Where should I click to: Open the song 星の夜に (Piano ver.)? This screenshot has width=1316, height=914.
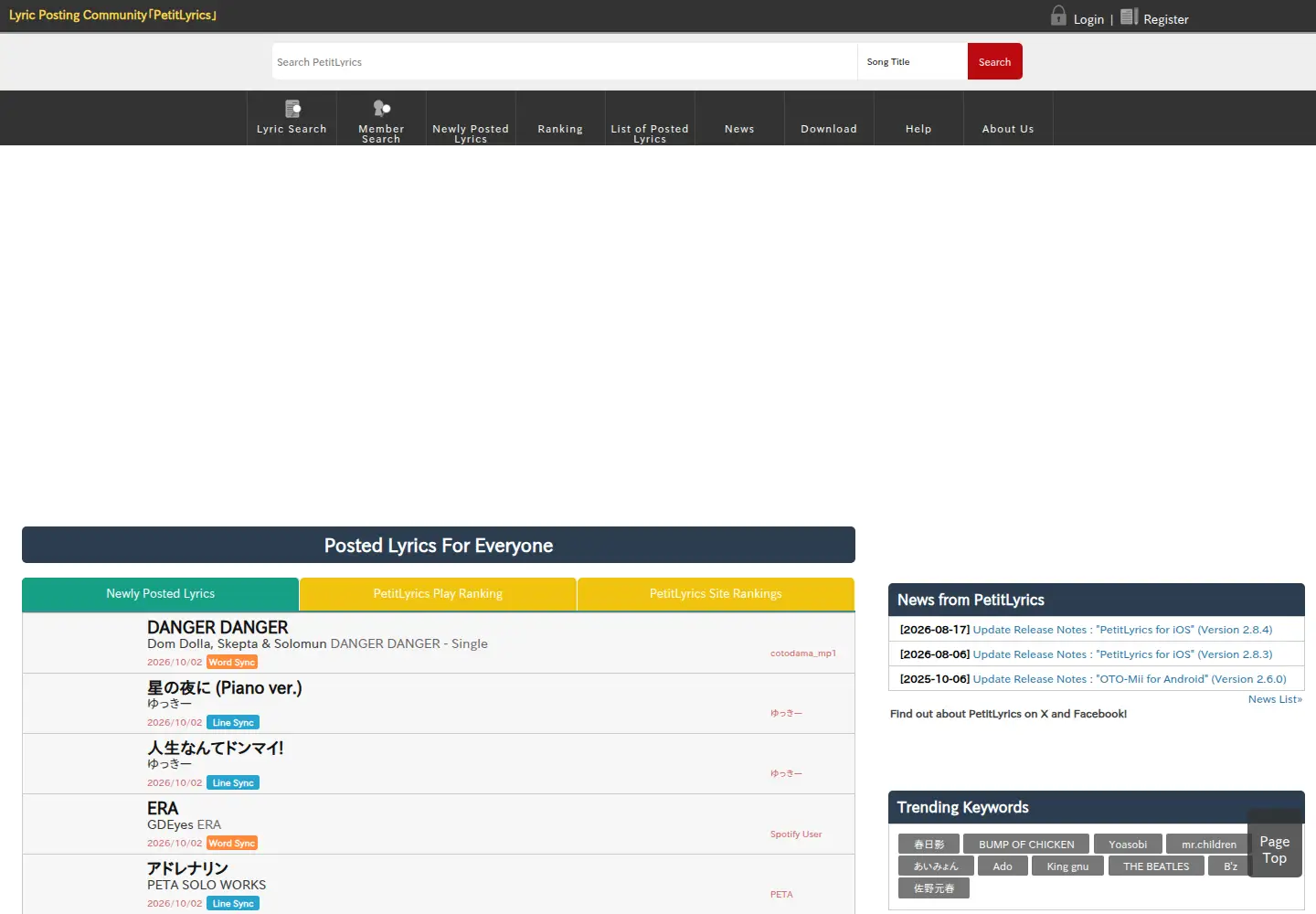point(225,687)
